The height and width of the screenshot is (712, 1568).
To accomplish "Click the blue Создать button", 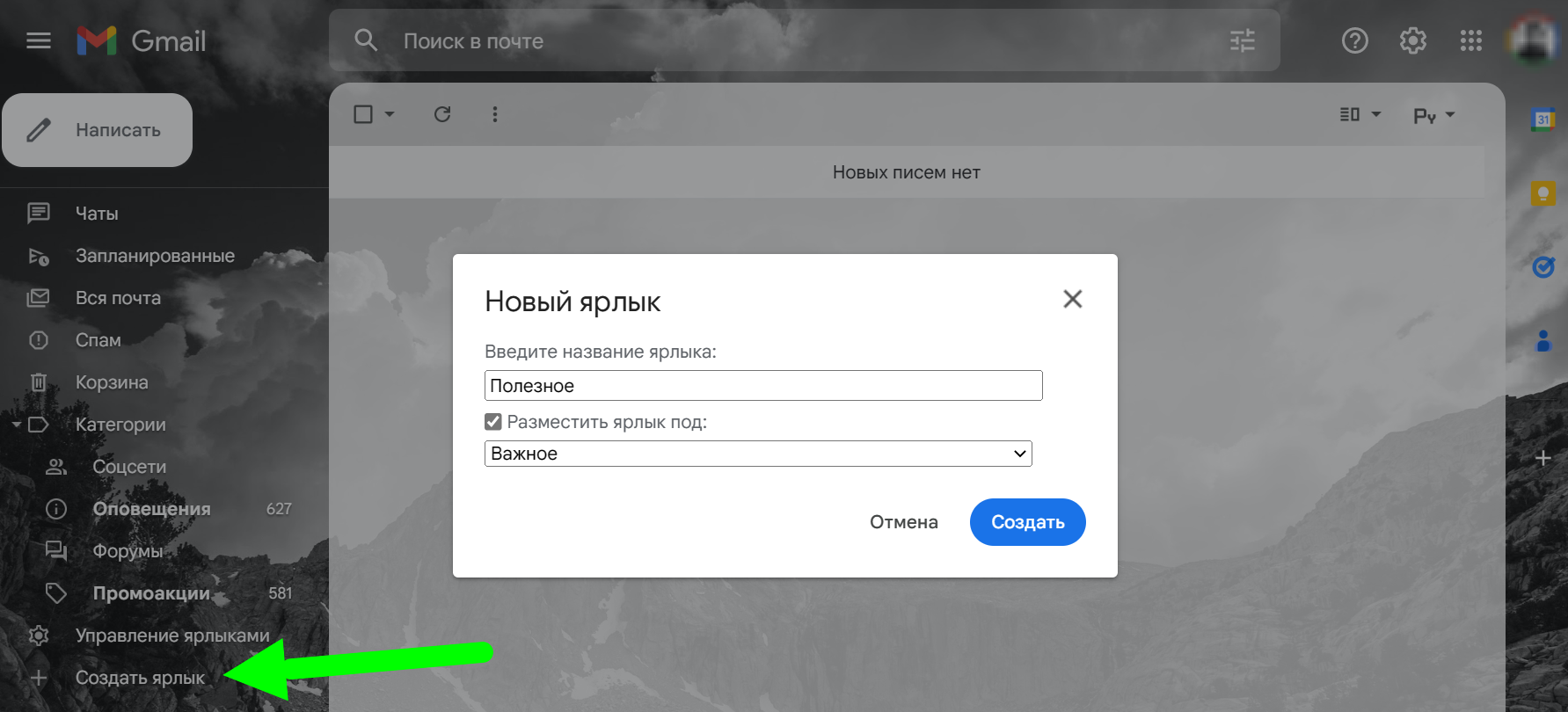I will [x=1028, y=522].
